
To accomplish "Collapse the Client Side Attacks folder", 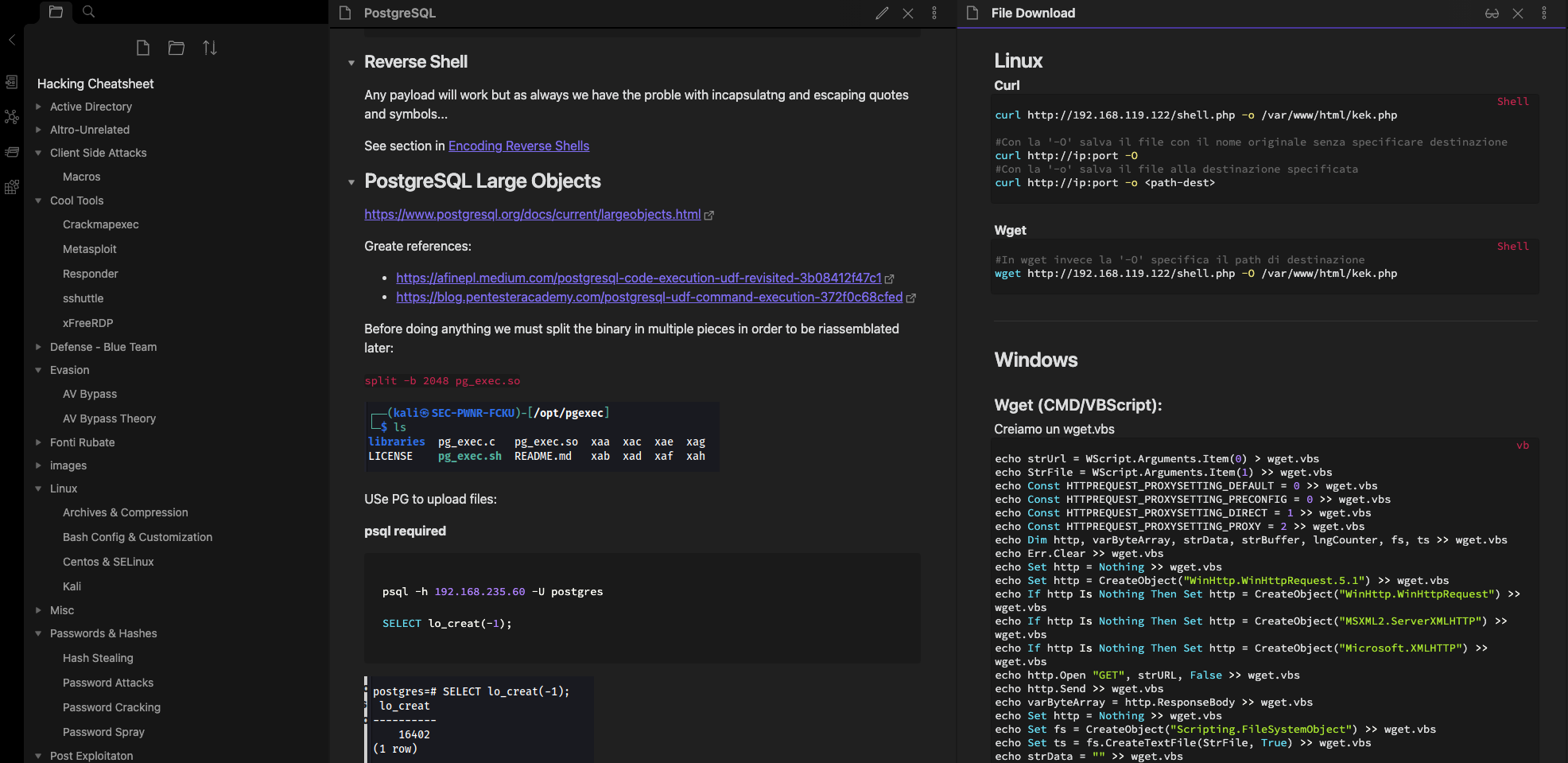I will tap(38, 153).
